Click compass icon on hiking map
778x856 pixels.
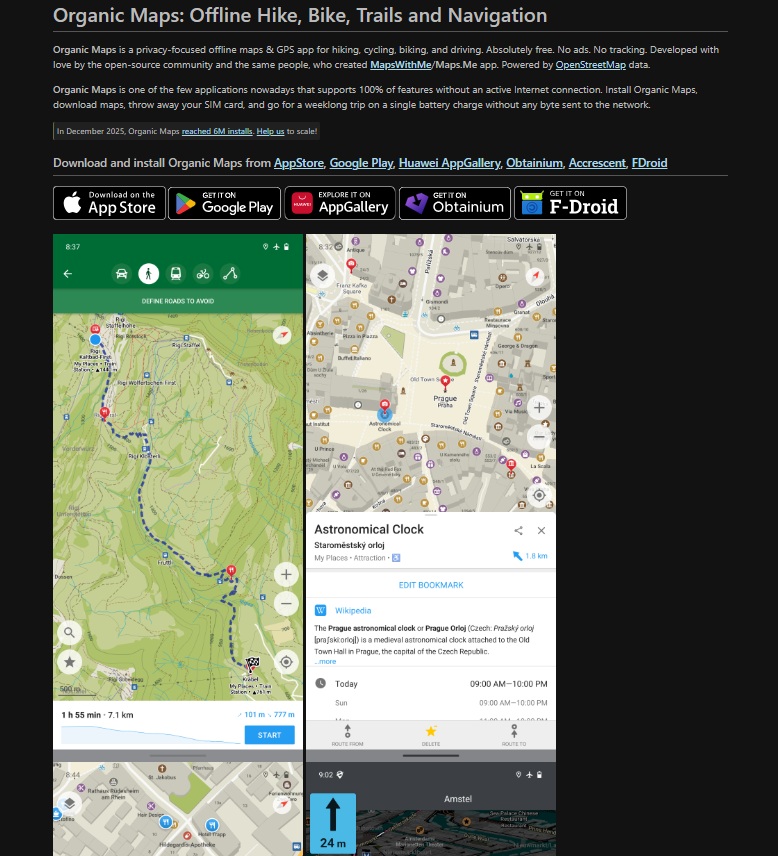coord(282,335)
